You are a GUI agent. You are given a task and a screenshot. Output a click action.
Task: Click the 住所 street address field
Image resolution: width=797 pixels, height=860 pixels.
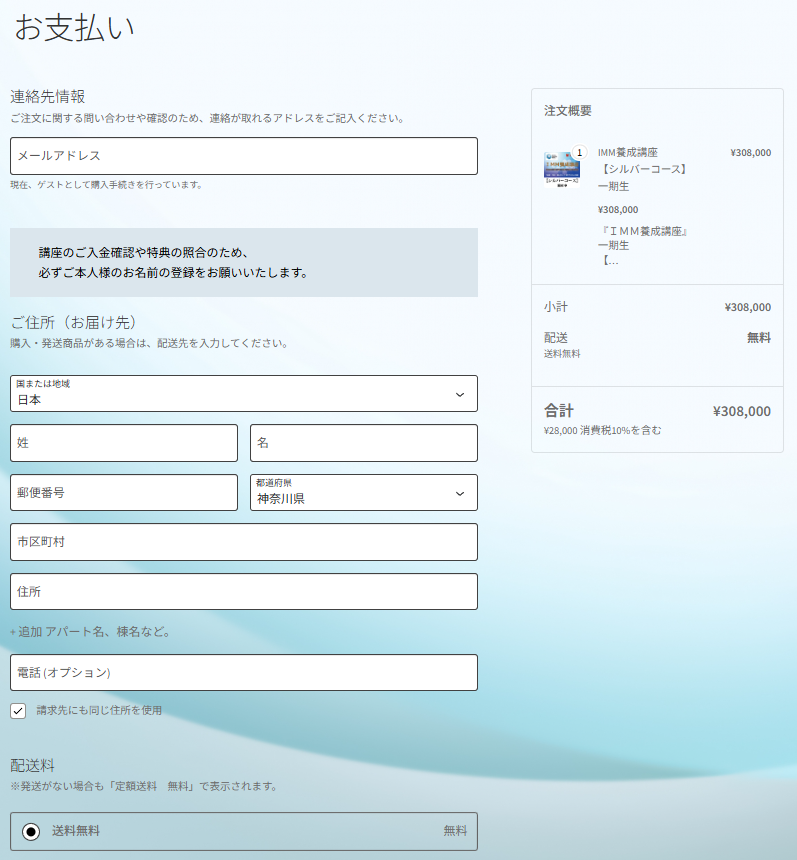pos(243,592)
